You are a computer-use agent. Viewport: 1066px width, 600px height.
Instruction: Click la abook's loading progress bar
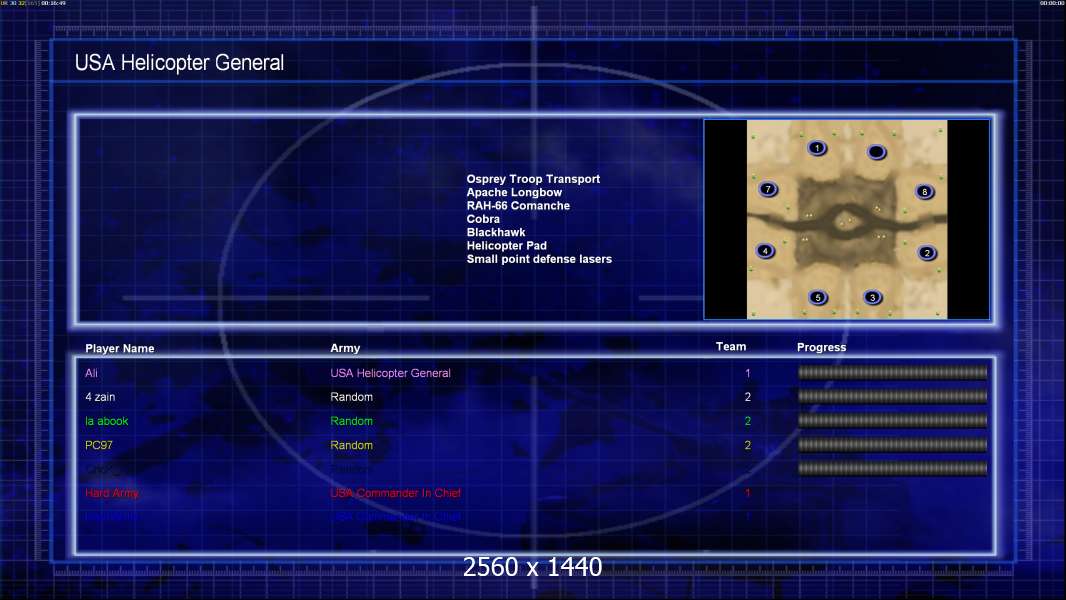tap(893, 420)
